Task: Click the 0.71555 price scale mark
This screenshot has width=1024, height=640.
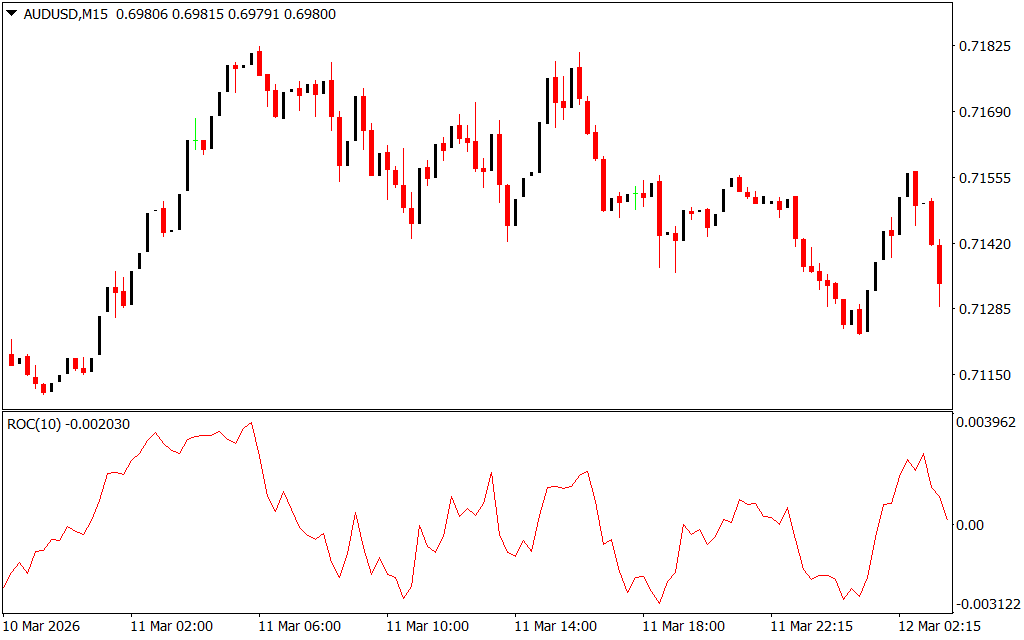Action: [x=985, y=178]
